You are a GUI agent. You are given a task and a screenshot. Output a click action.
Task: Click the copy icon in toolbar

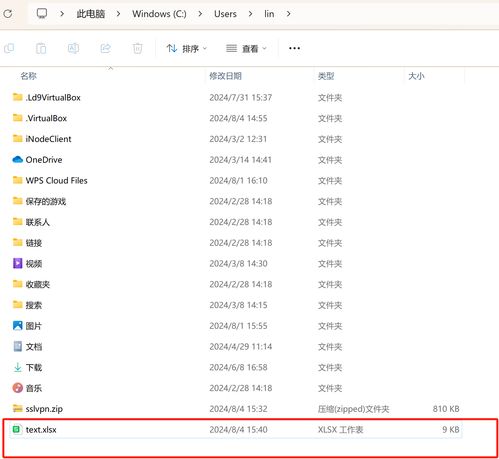[9, 49]
